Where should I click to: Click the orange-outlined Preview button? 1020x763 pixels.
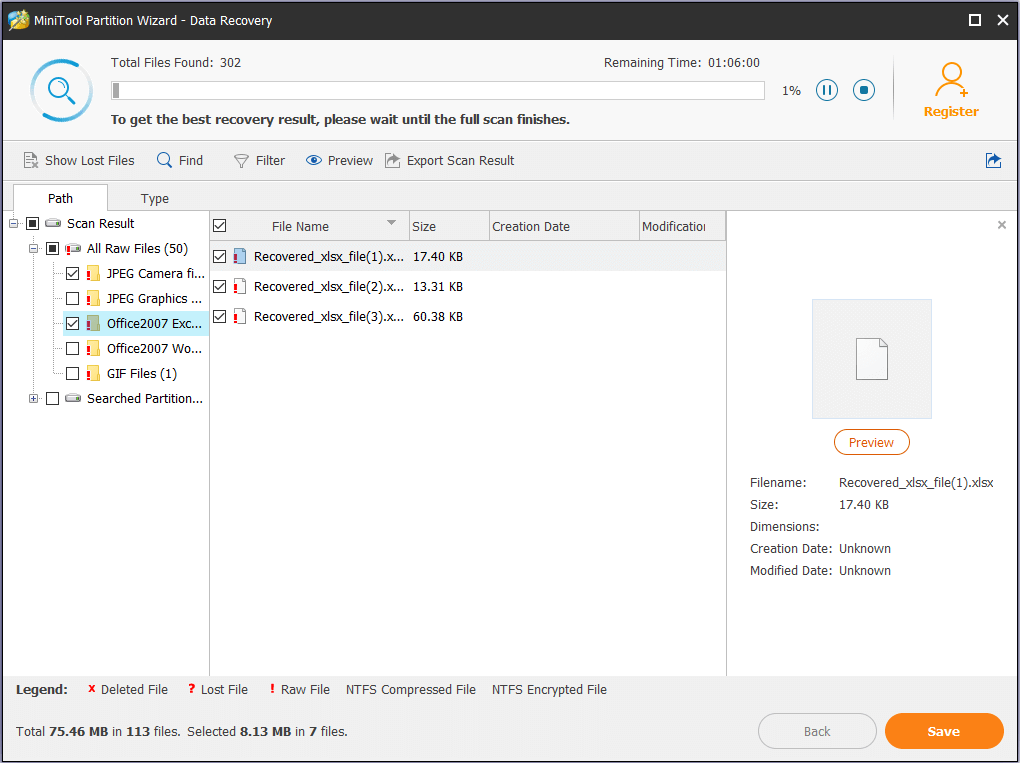[872, 442]
